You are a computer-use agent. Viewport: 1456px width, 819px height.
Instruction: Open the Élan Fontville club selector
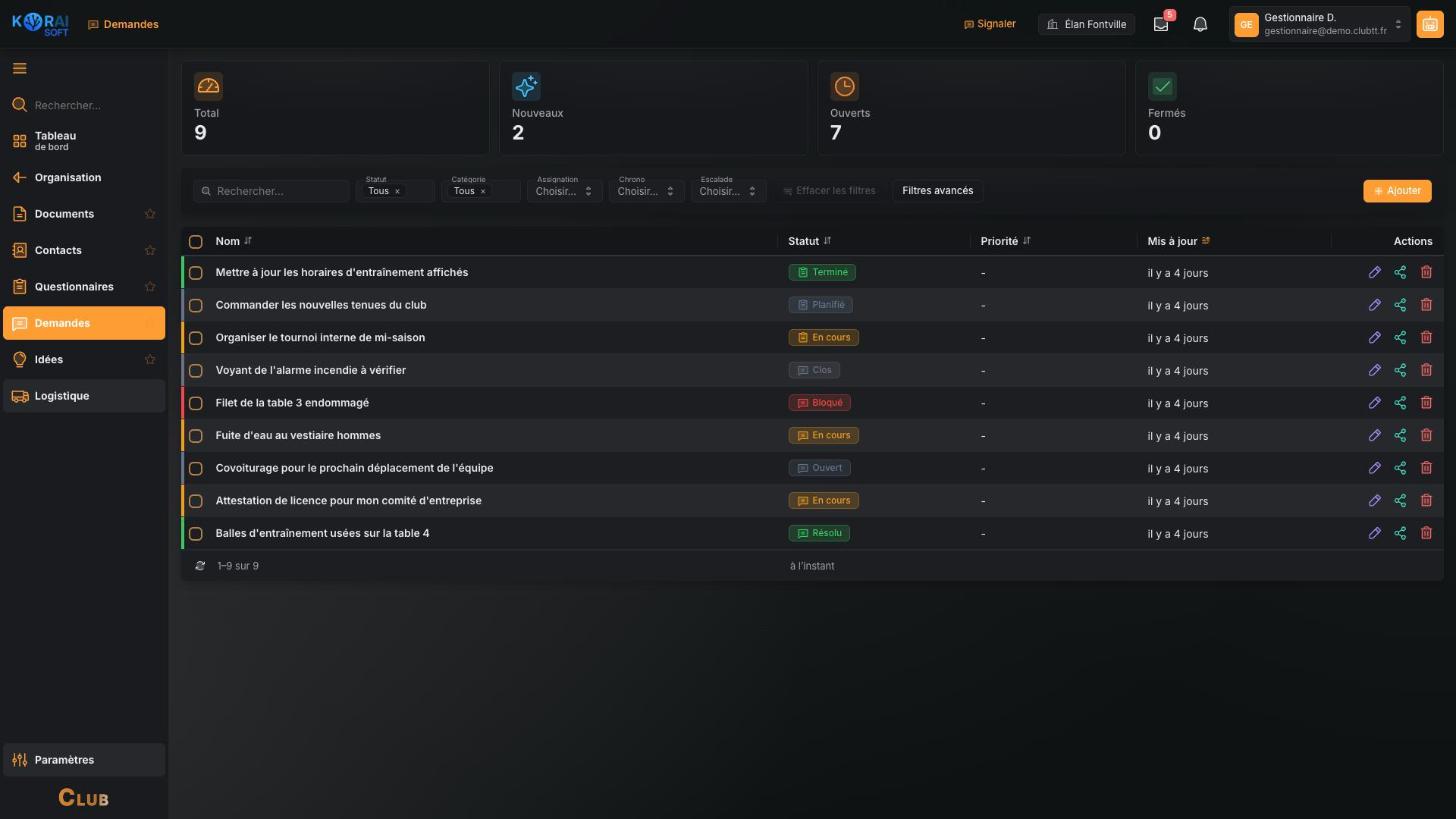point(1086,24)
